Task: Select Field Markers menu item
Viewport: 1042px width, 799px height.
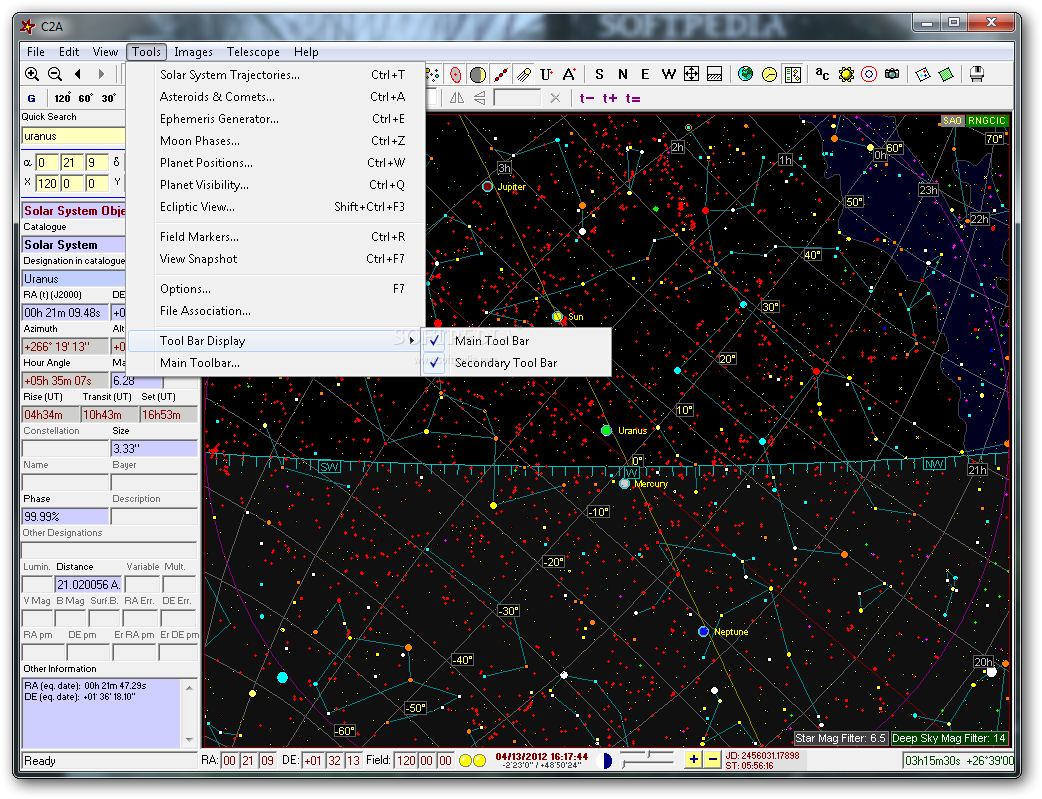Action: [275, 237]
